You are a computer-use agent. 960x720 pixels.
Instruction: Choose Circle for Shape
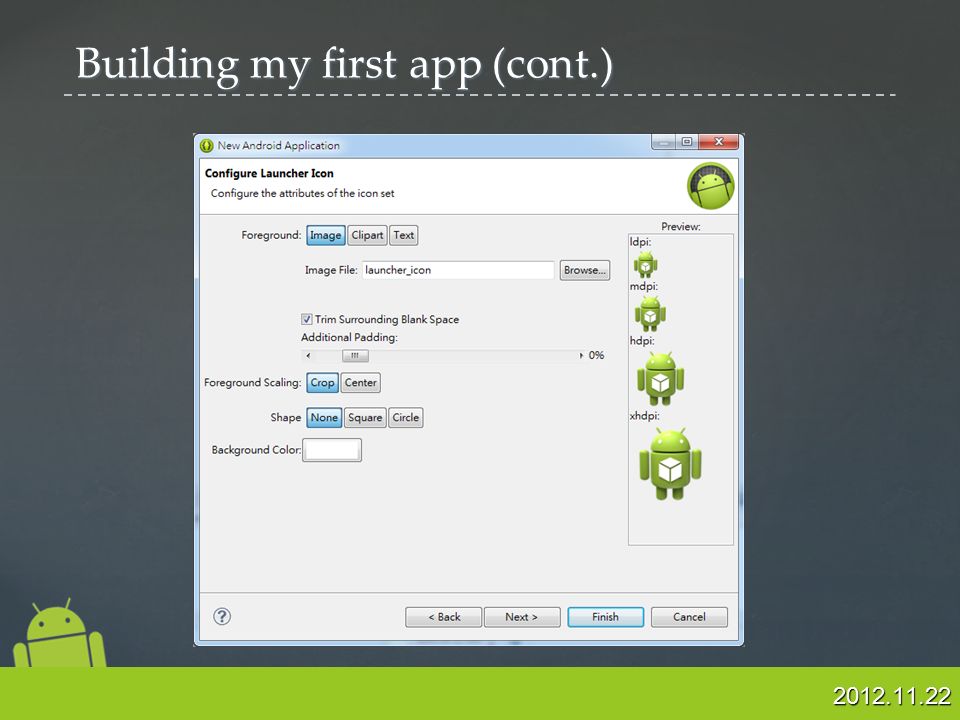pyautogui.click(x=405, y=418)
